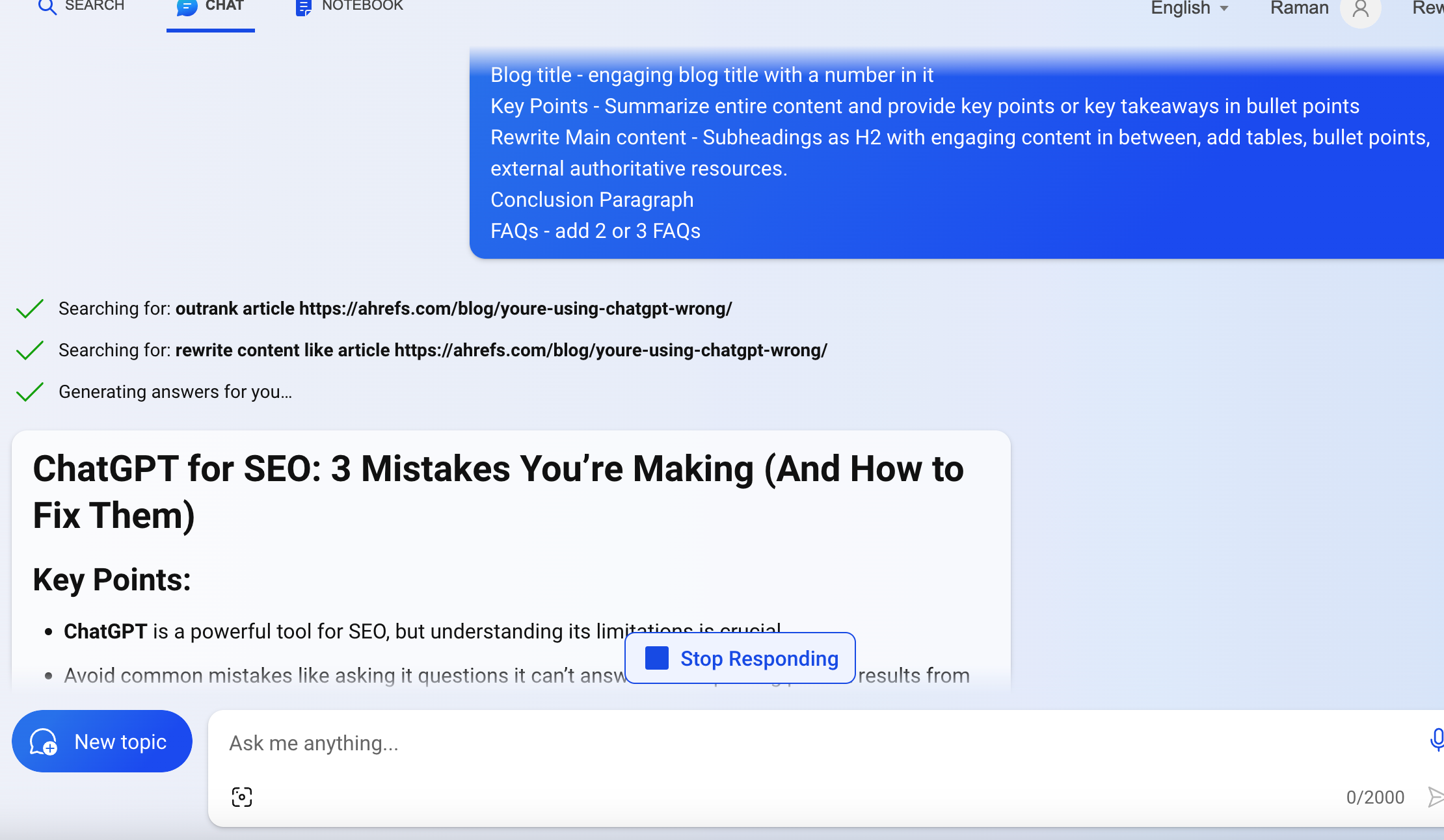Start a New topic conversation
This screenshot has width=1444, height=840.
102,741
